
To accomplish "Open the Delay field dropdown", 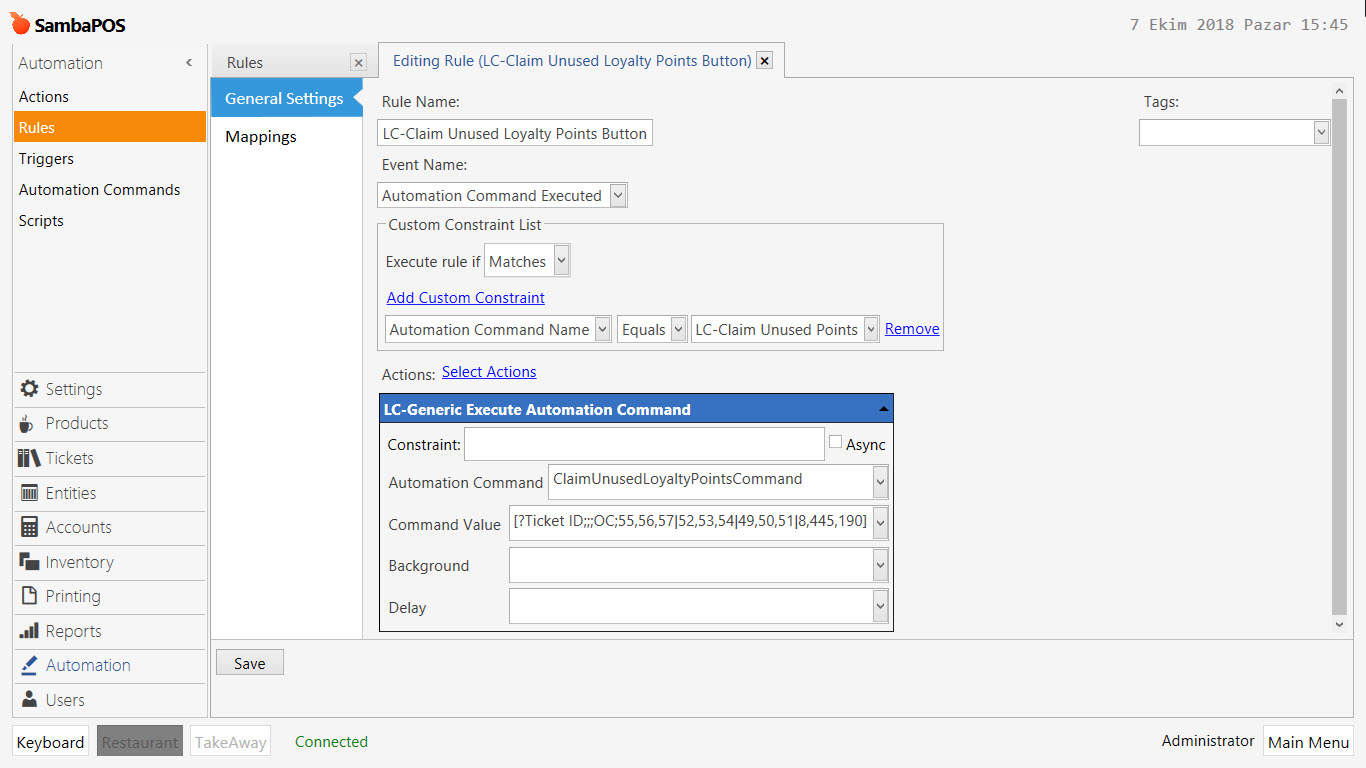I will point(880,606).
